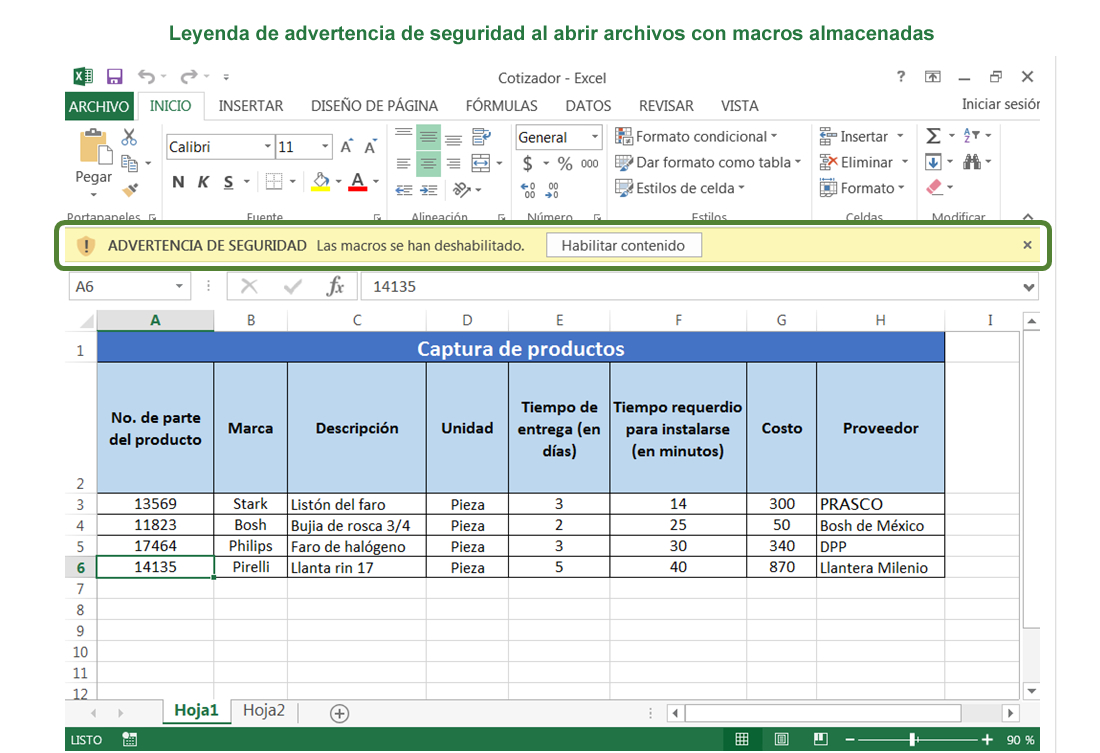Screen dimensions: 1100x753
Task: Undo the last action
Action: click(x=146, y=76)
